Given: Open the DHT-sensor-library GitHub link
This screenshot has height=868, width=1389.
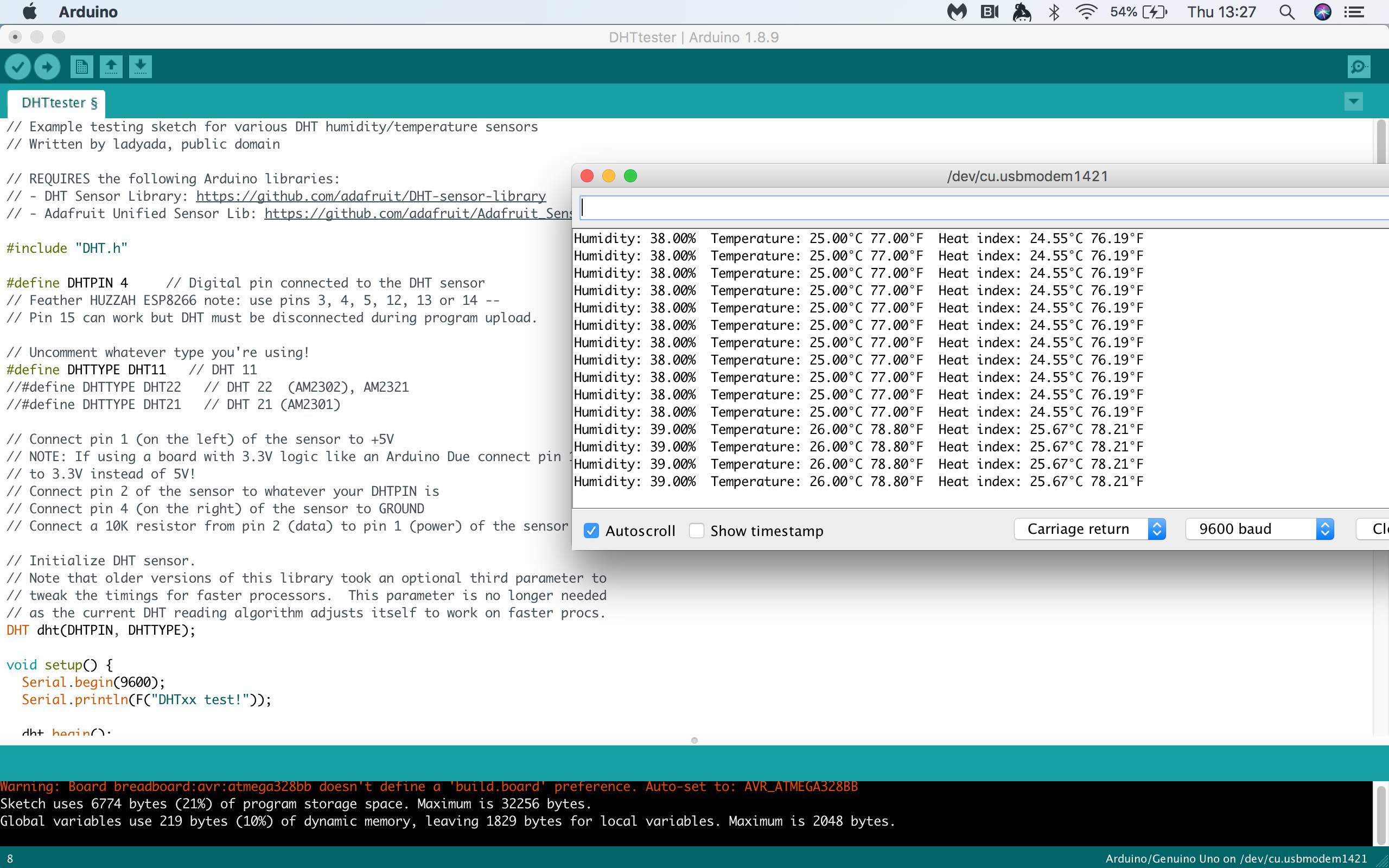Looking at the screenshot, I should tap(371, 196).
